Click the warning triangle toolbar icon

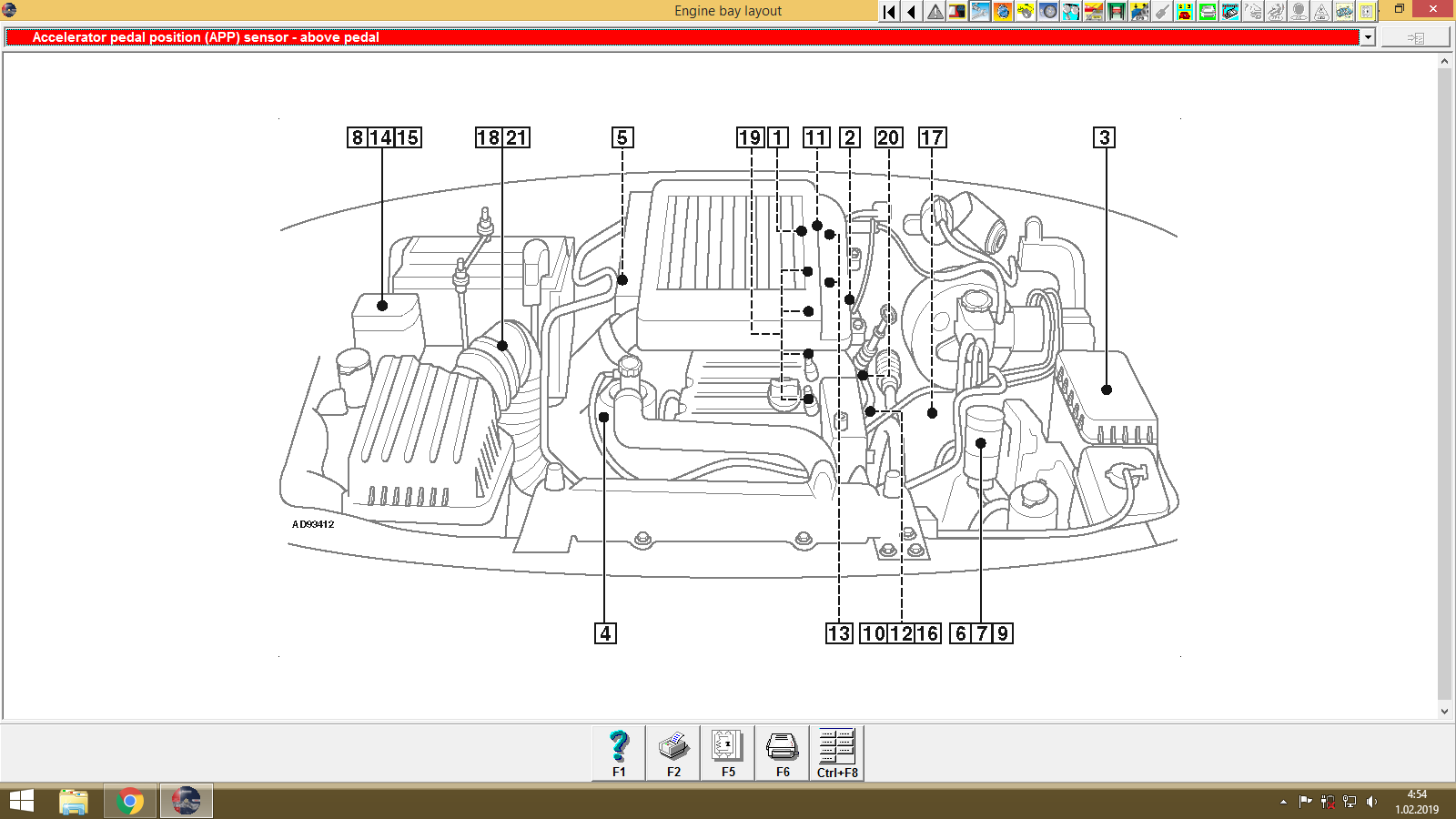click(934, 11)
